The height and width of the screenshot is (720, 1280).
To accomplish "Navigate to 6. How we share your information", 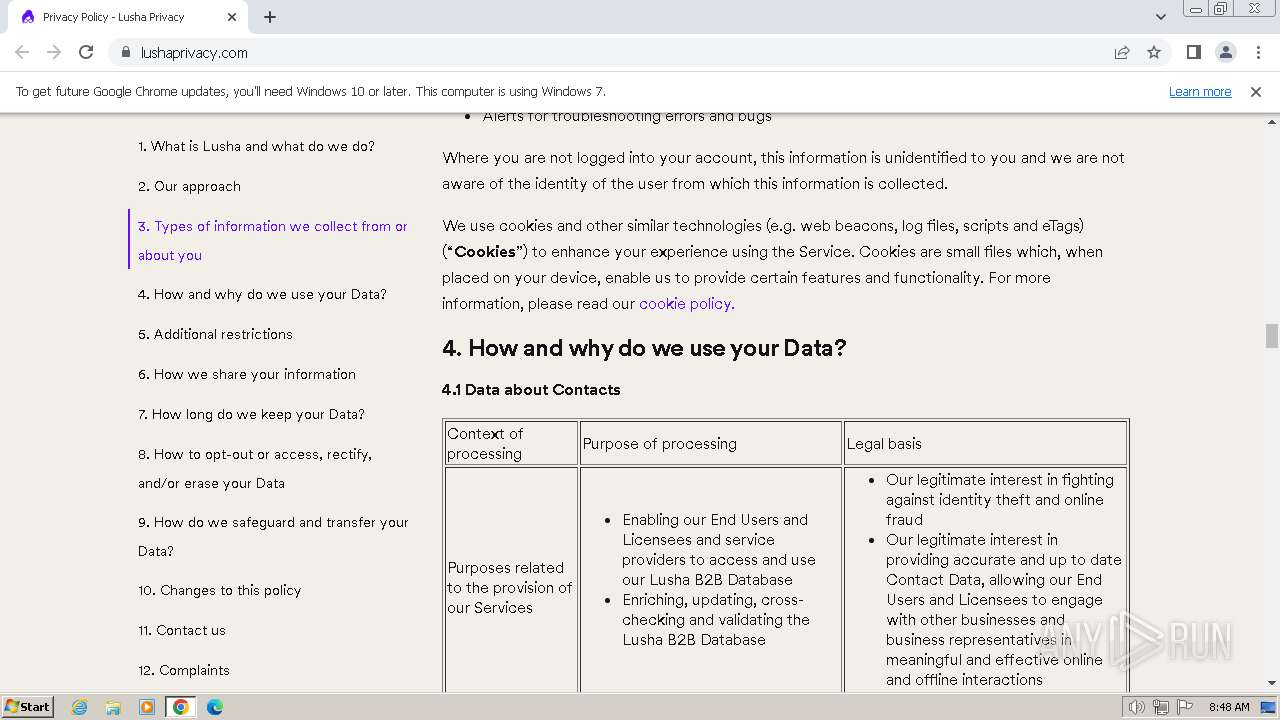I will pos(247,374).
